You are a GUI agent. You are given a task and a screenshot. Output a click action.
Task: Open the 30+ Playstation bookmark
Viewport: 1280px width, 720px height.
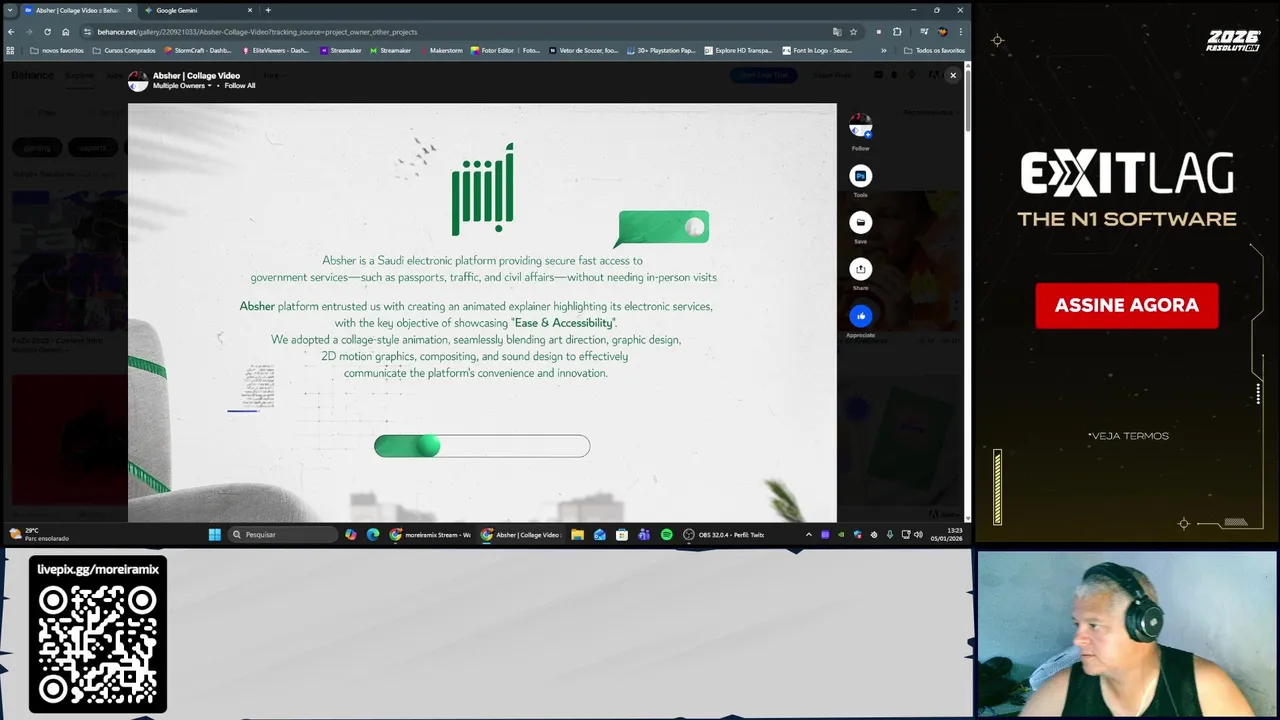point(661,50)
